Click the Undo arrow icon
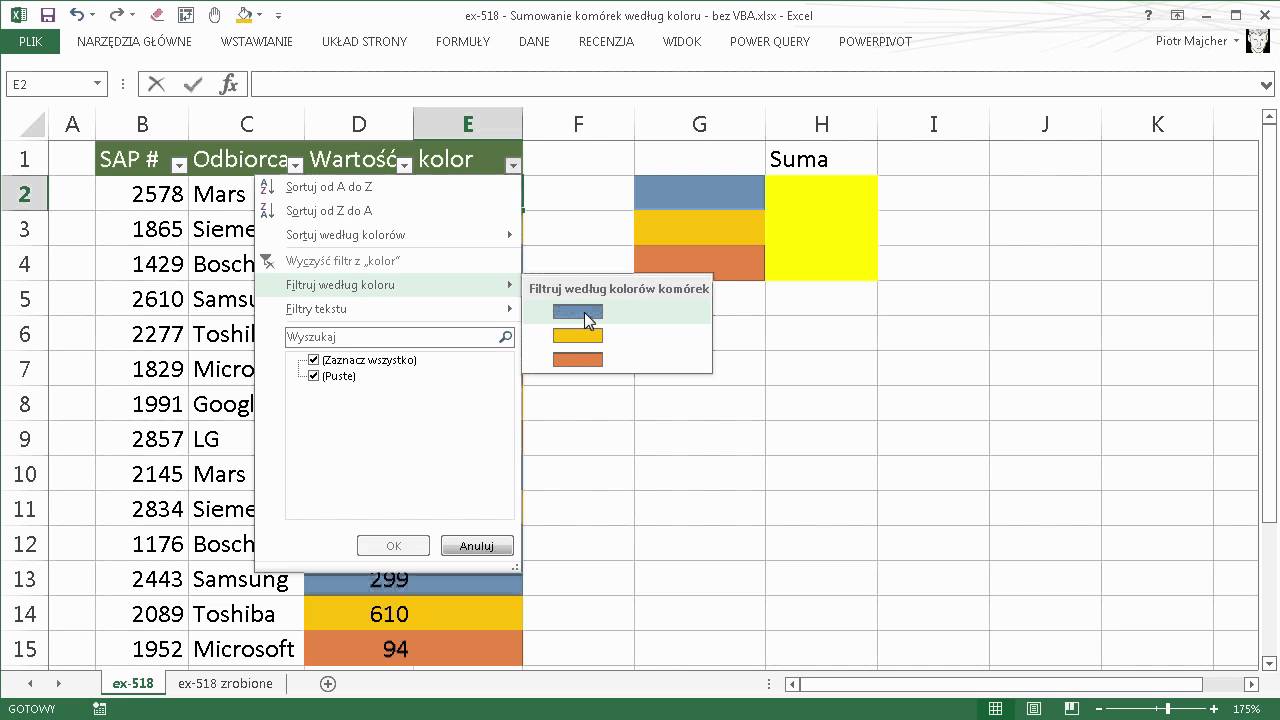Image resolution: width=1280 pixels, height=720 pixels. click(x=76, y=15)
